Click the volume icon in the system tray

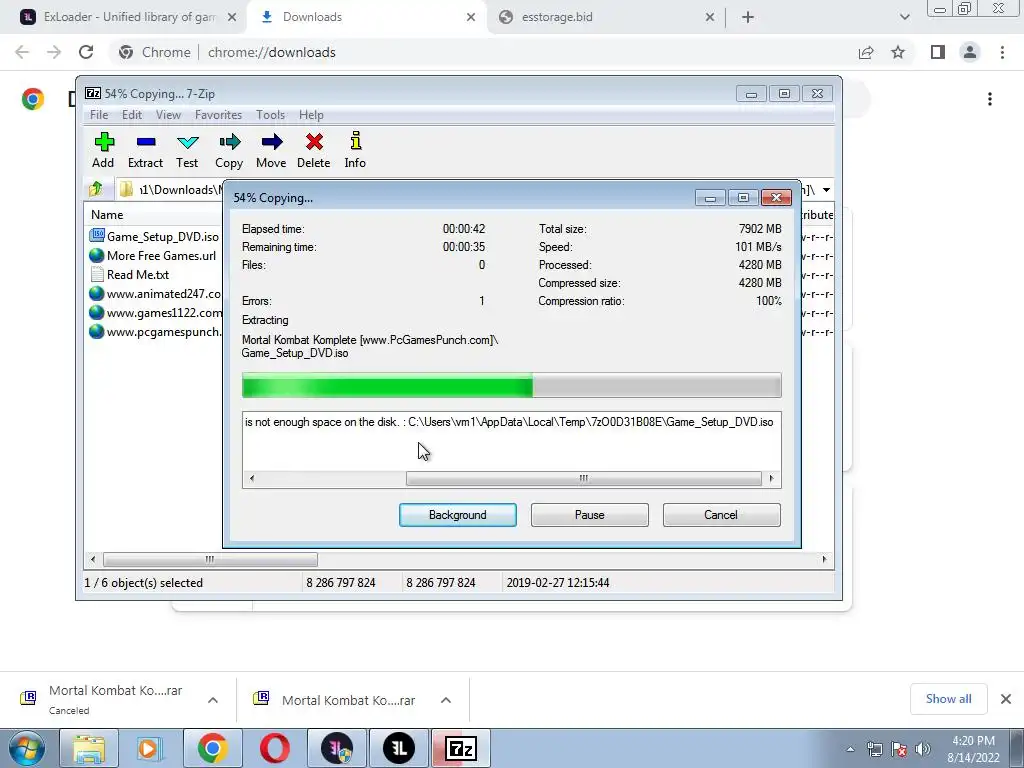pyautogui.click(x=923, y=749)
